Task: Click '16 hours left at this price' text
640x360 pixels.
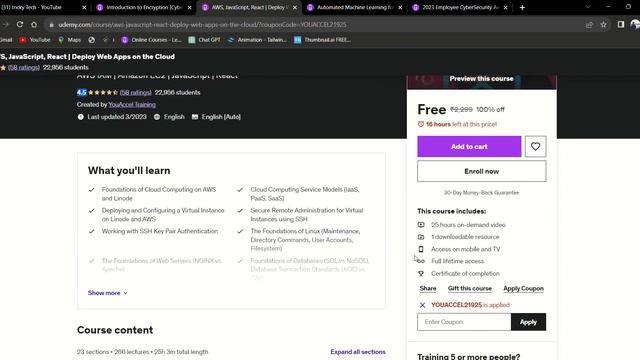Action: pos(461,124)
